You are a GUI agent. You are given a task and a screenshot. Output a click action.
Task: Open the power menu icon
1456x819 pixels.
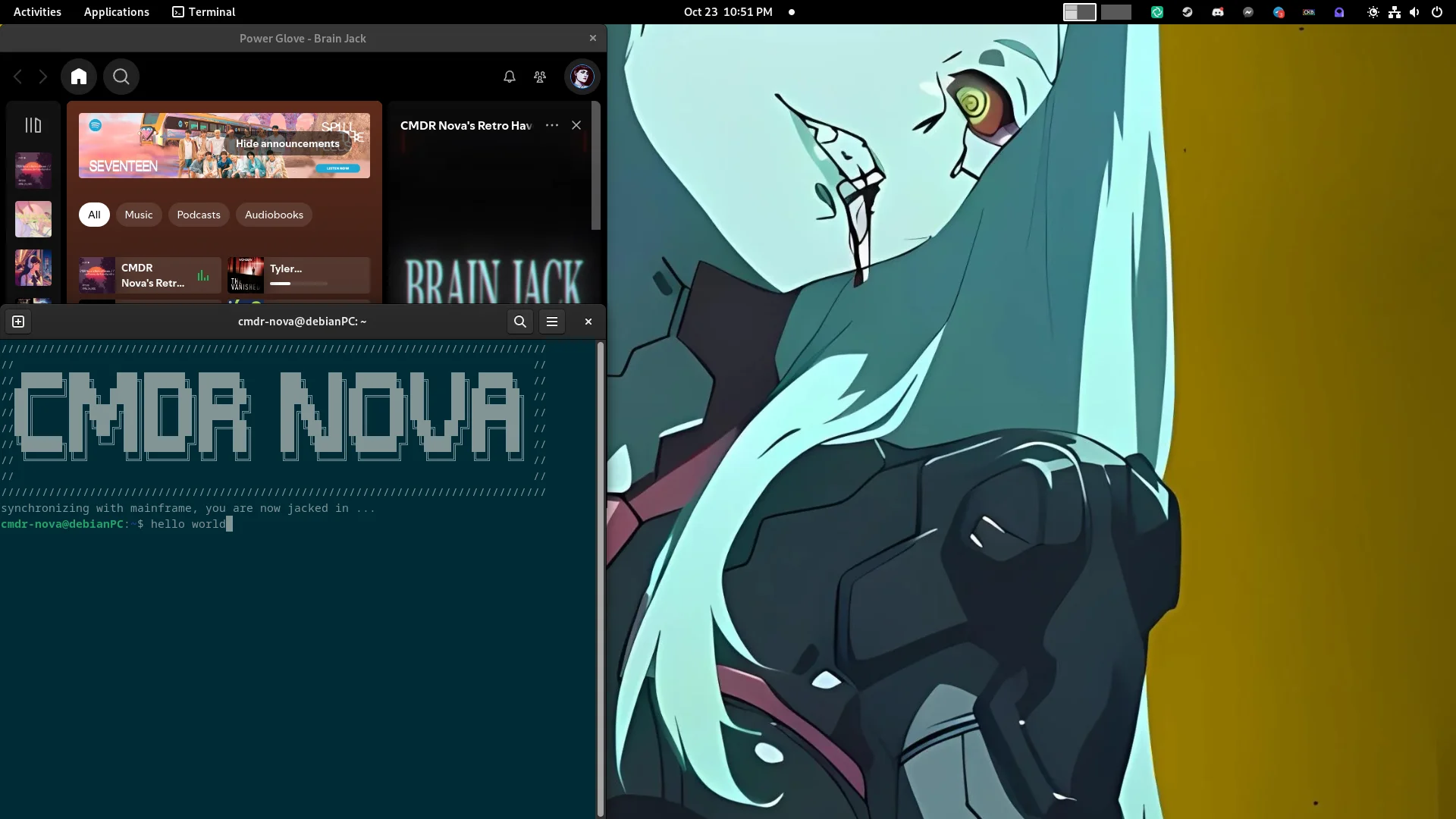coord(1437,12)
